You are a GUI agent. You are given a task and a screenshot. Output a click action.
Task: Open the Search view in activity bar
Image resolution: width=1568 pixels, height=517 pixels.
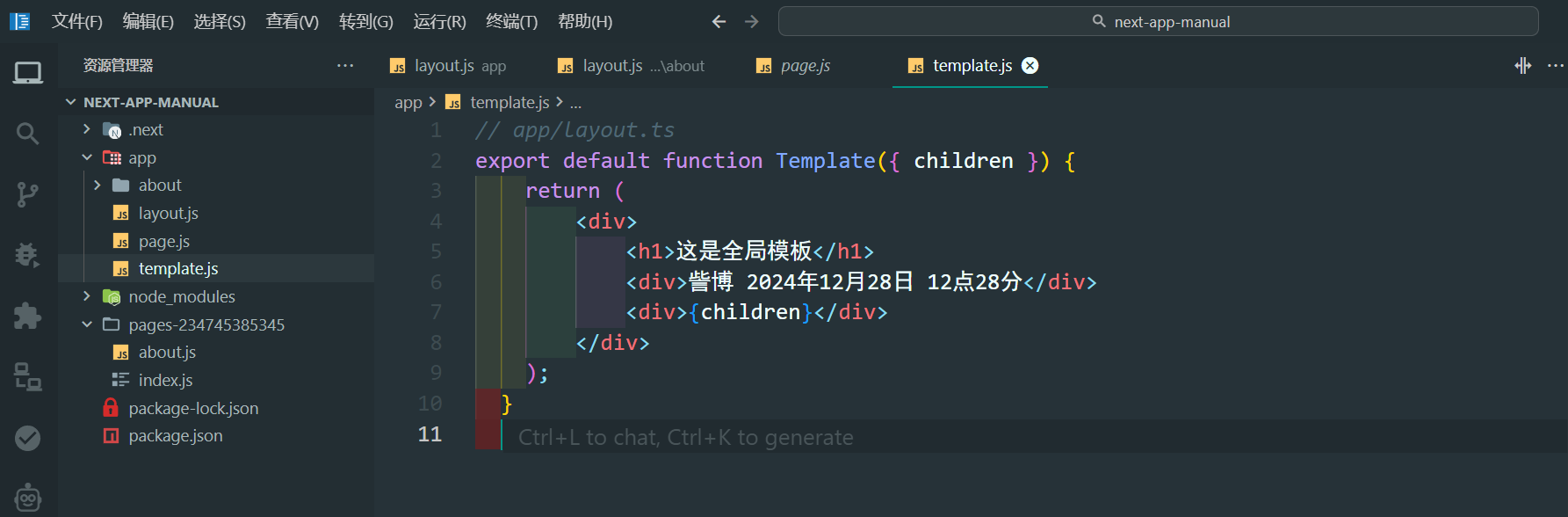pos(28,134)
